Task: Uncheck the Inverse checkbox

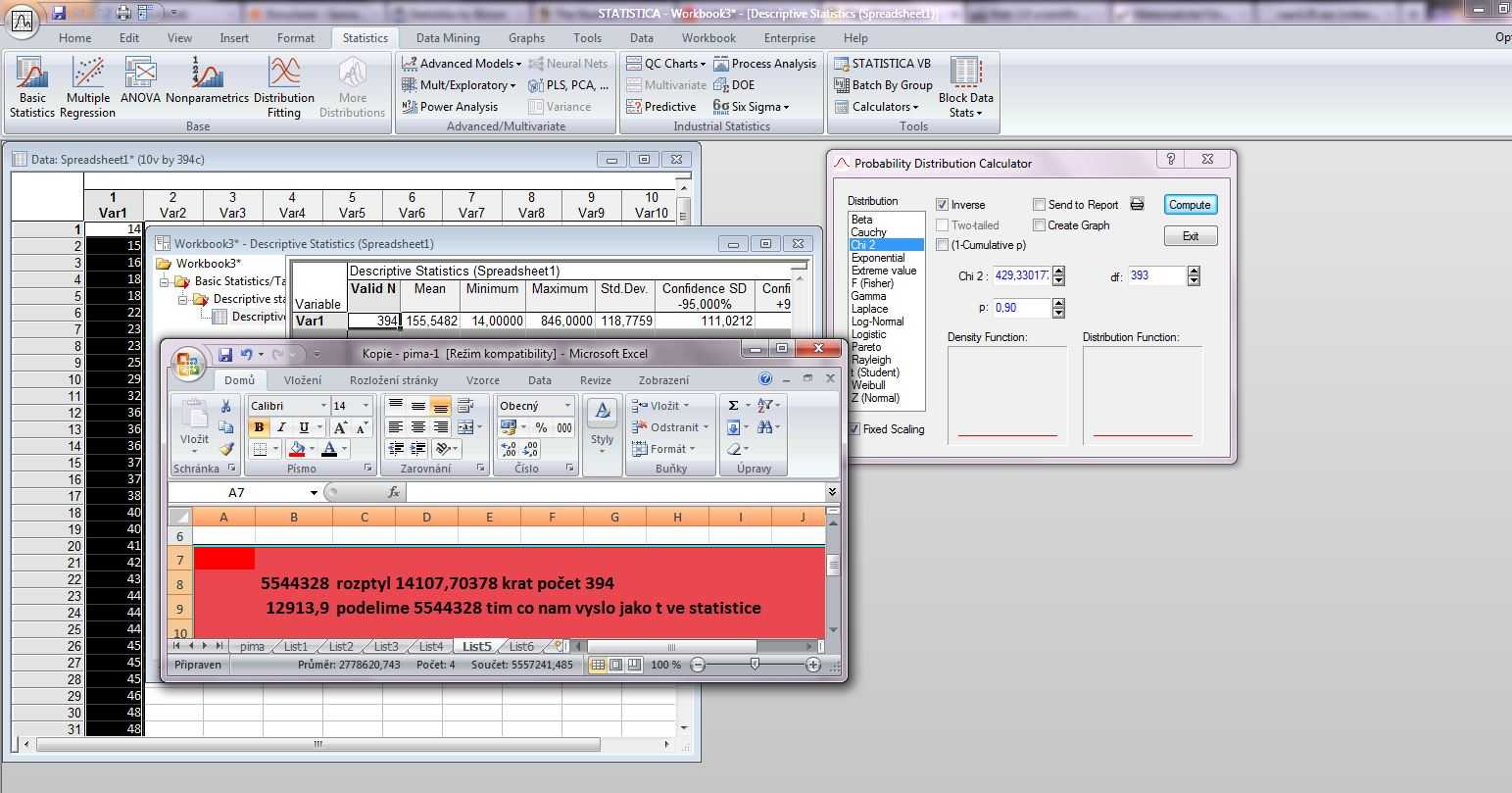Action: pyautogui.click(x=943, y=205)
